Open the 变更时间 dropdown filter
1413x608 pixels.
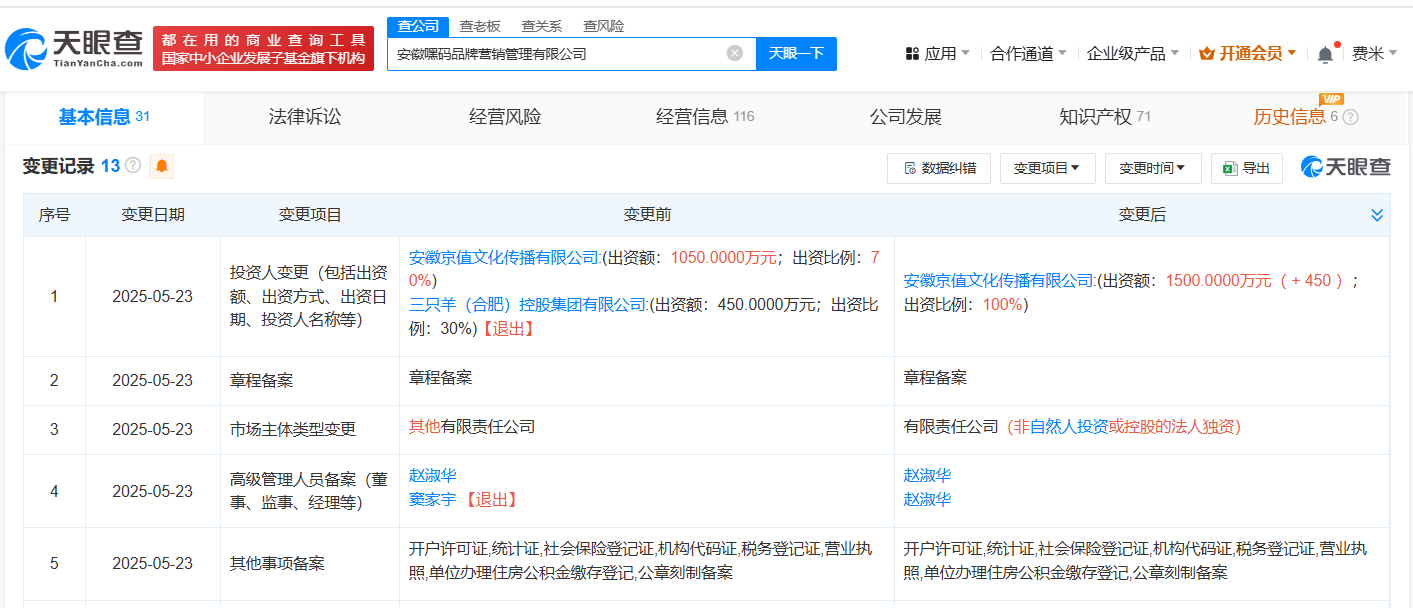coord(1153,168)
